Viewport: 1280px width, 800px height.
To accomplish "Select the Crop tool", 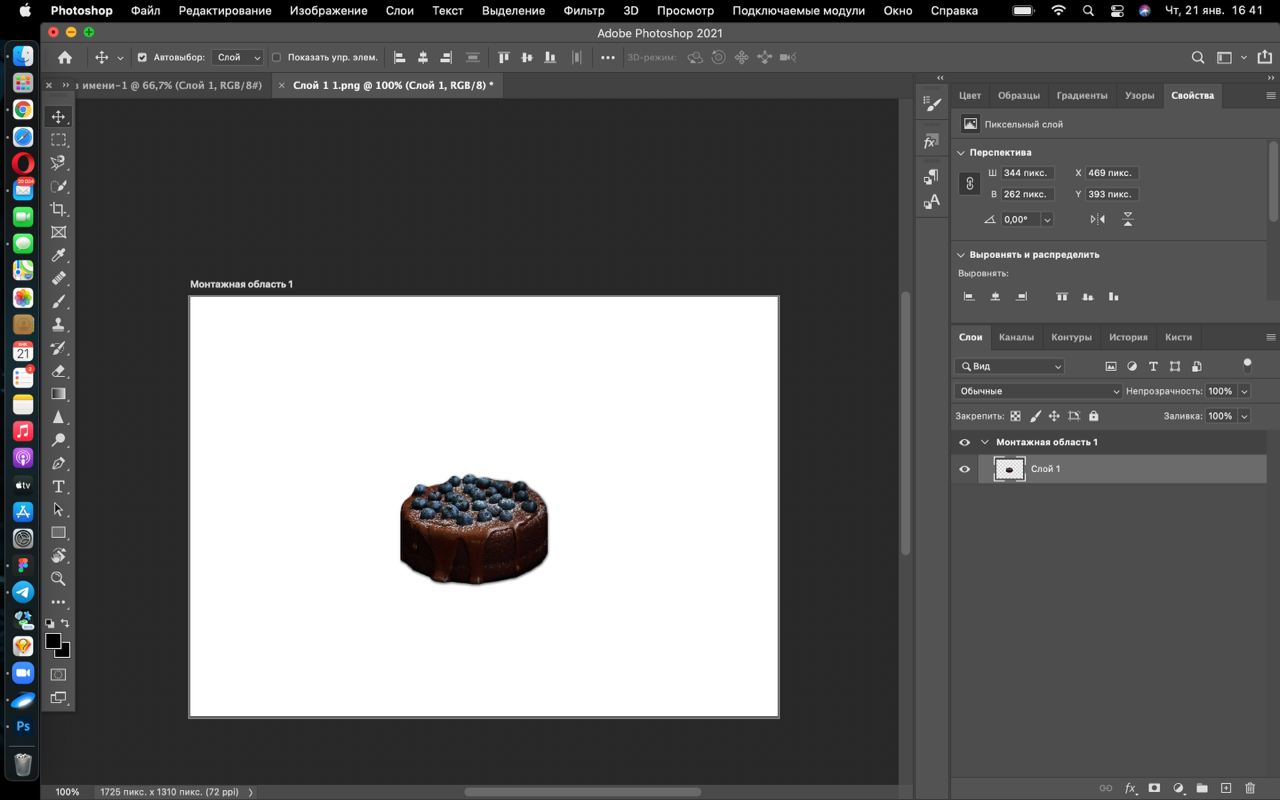I will (x=59, y=209).
